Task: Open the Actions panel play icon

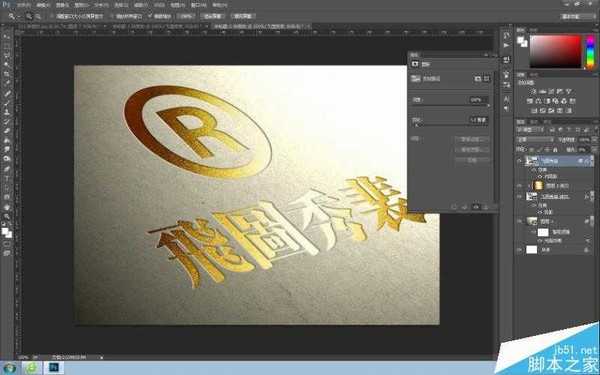Action: [x=507, y=45]
